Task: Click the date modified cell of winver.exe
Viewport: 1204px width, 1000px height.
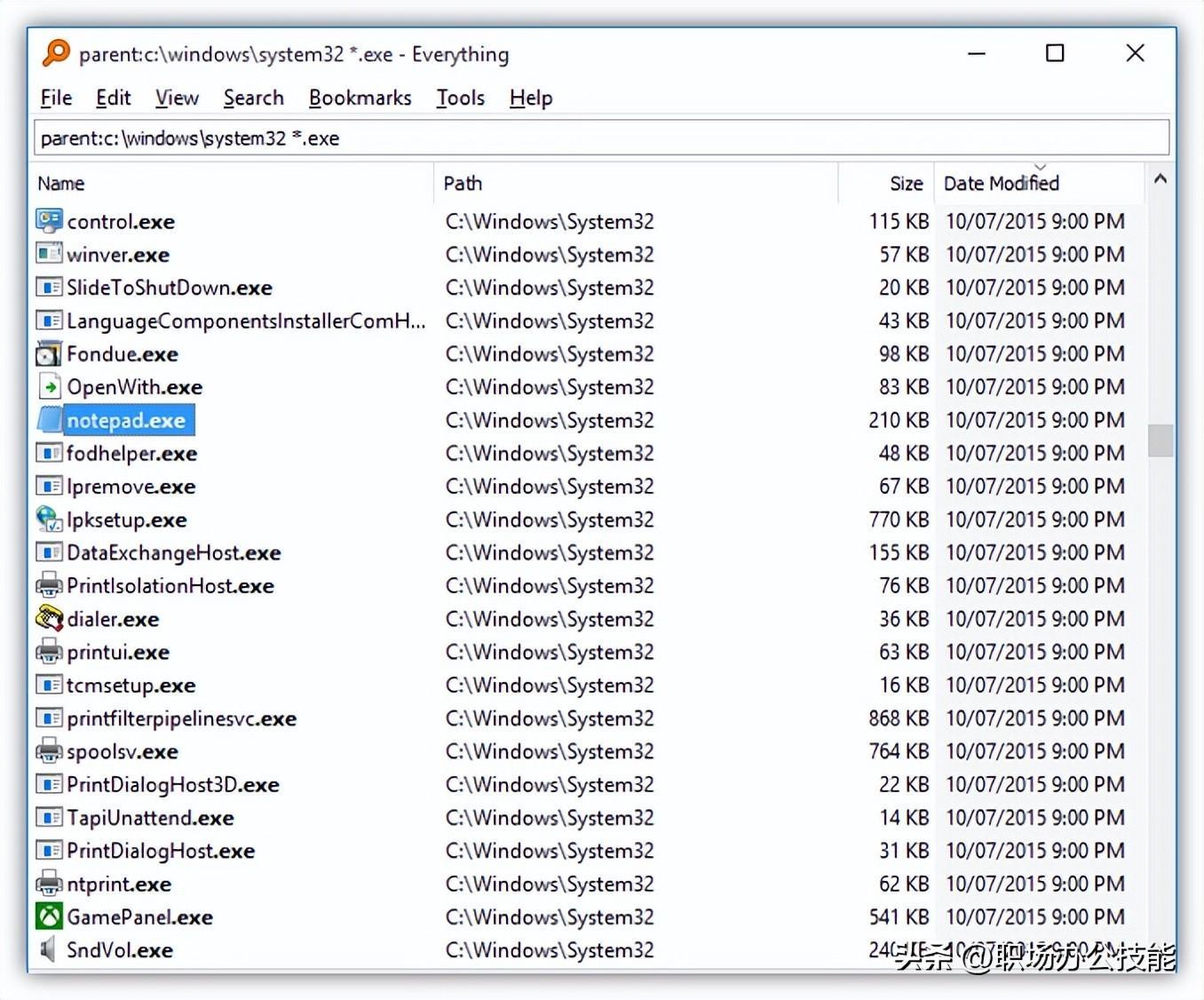Action: coord(1034,255)
